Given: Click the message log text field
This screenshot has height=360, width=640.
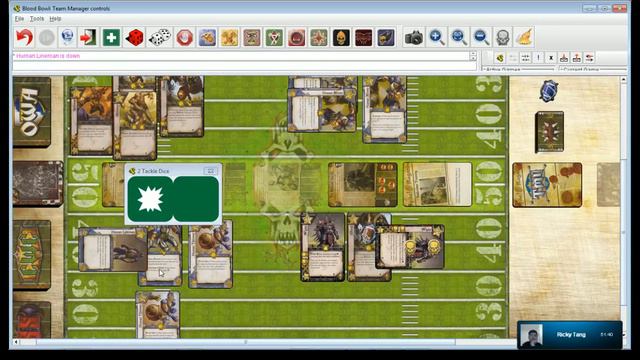Looking at the screenshot, I should click(241, 56).
